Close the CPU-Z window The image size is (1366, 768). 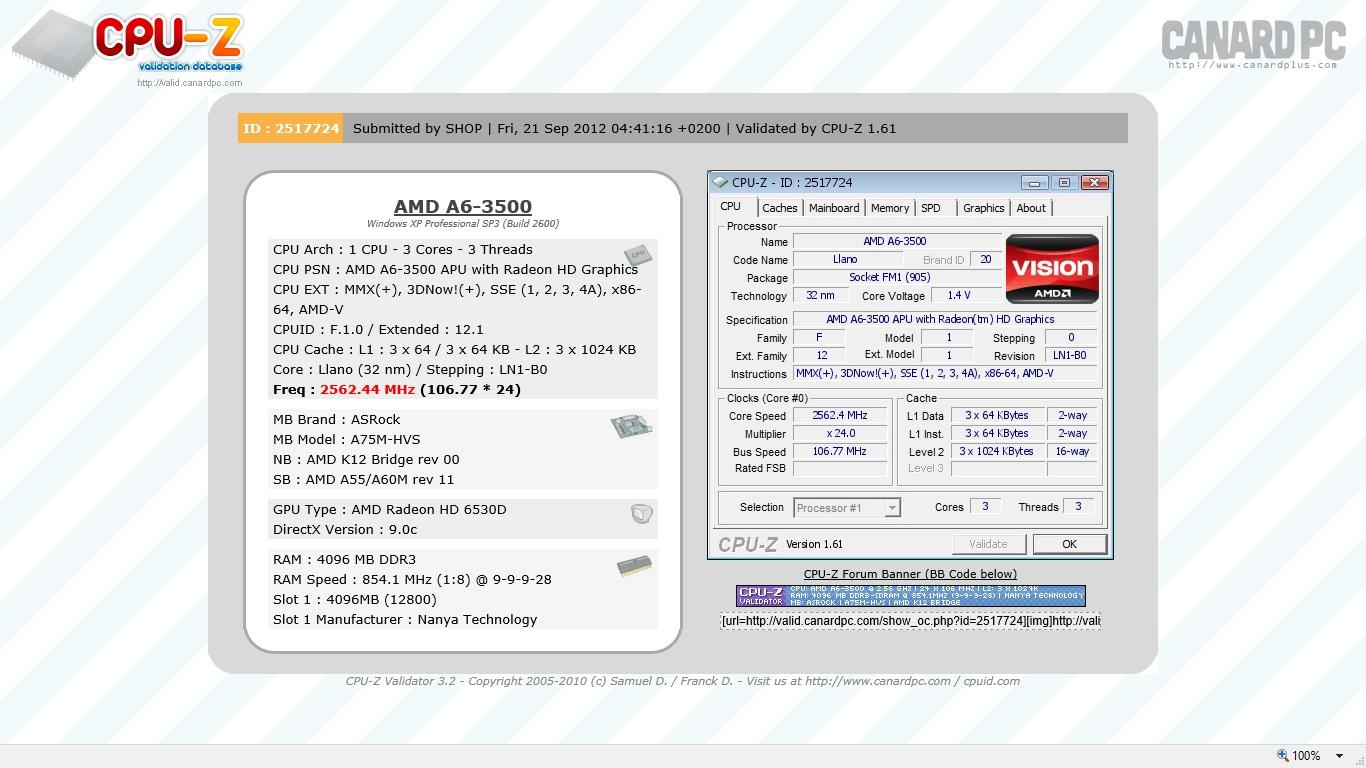[1094, 183]
